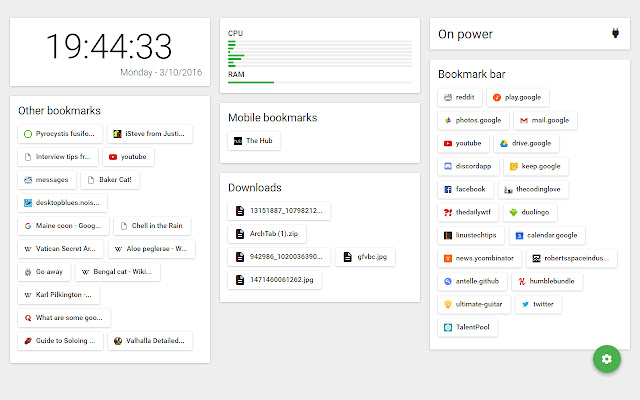This screenshot has height=400, width=640.
Task: Open the twitter bookmark
Action: [x=536, y=304]
